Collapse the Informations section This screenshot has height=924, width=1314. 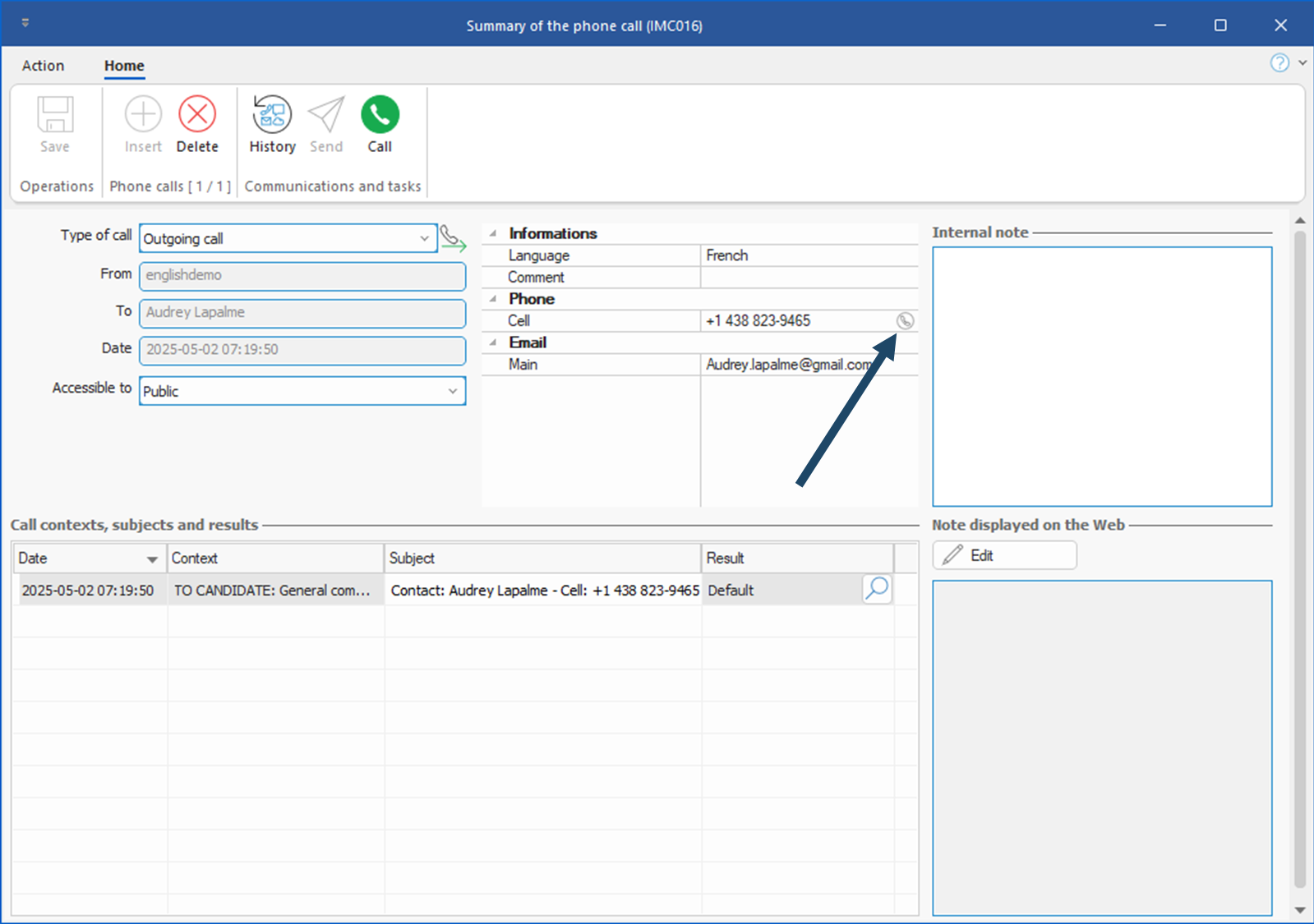pyautogui.click(x=493, y=234)
